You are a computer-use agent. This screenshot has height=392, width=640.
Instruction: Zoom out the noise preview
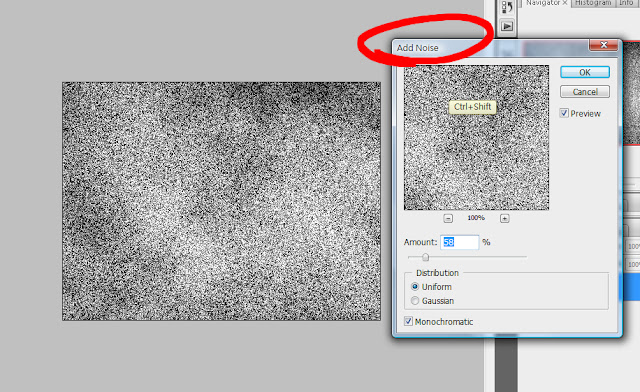[x=448, y=218]
